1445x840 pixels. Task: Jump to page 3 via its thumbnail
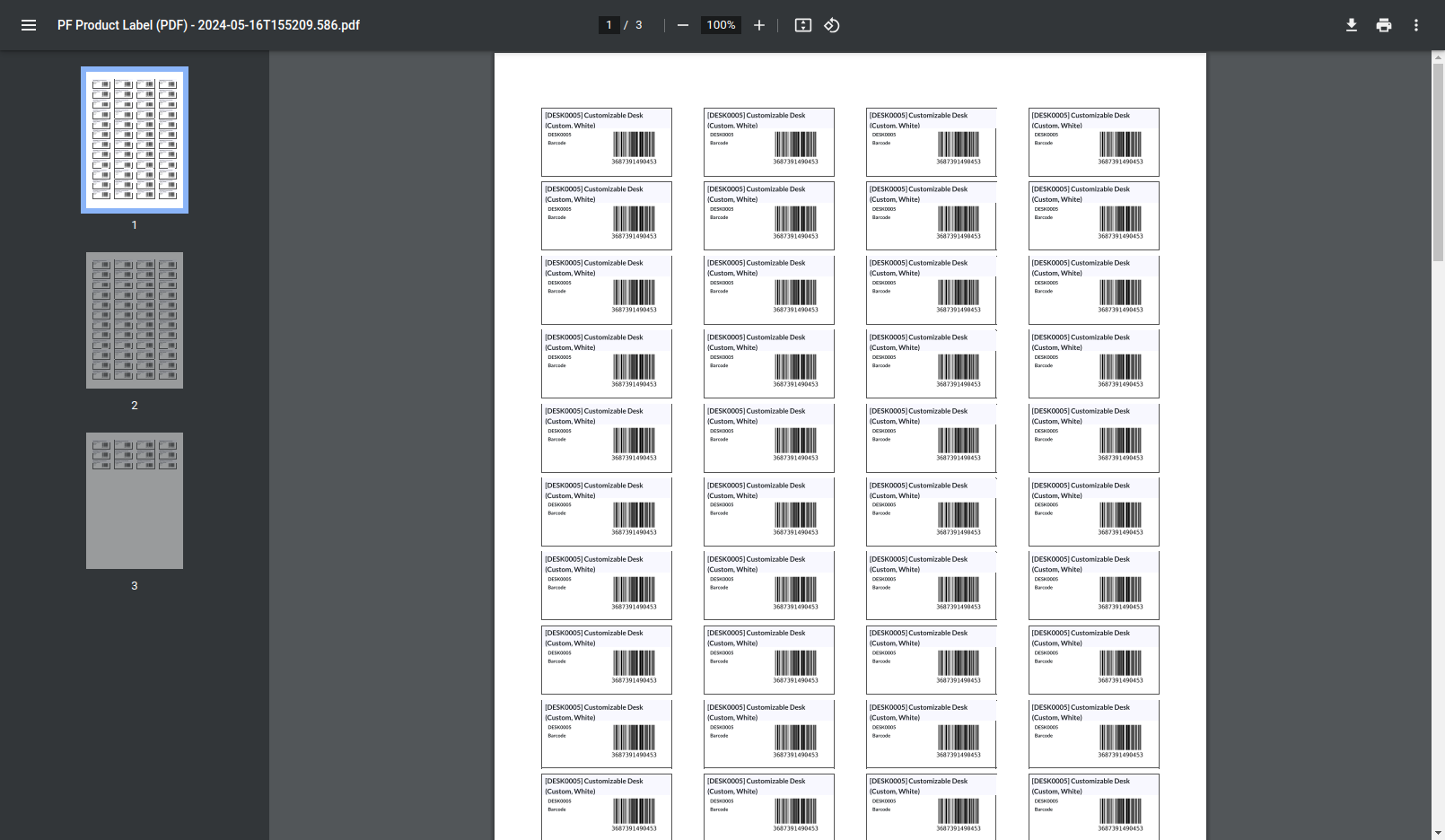point(134,501)
